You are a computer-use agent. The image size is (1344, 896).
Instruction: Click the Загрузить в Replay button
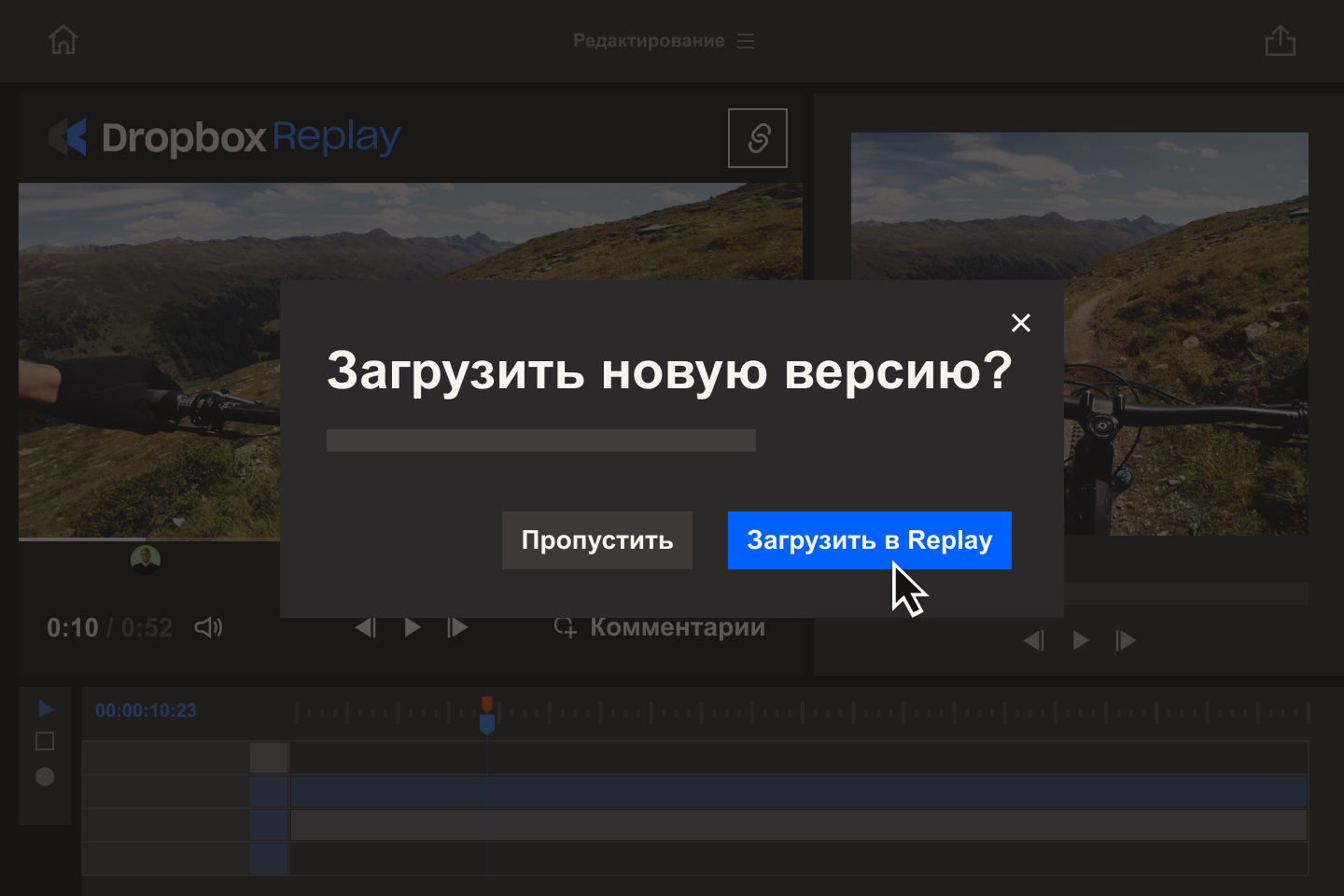click(x=869, y=540)
